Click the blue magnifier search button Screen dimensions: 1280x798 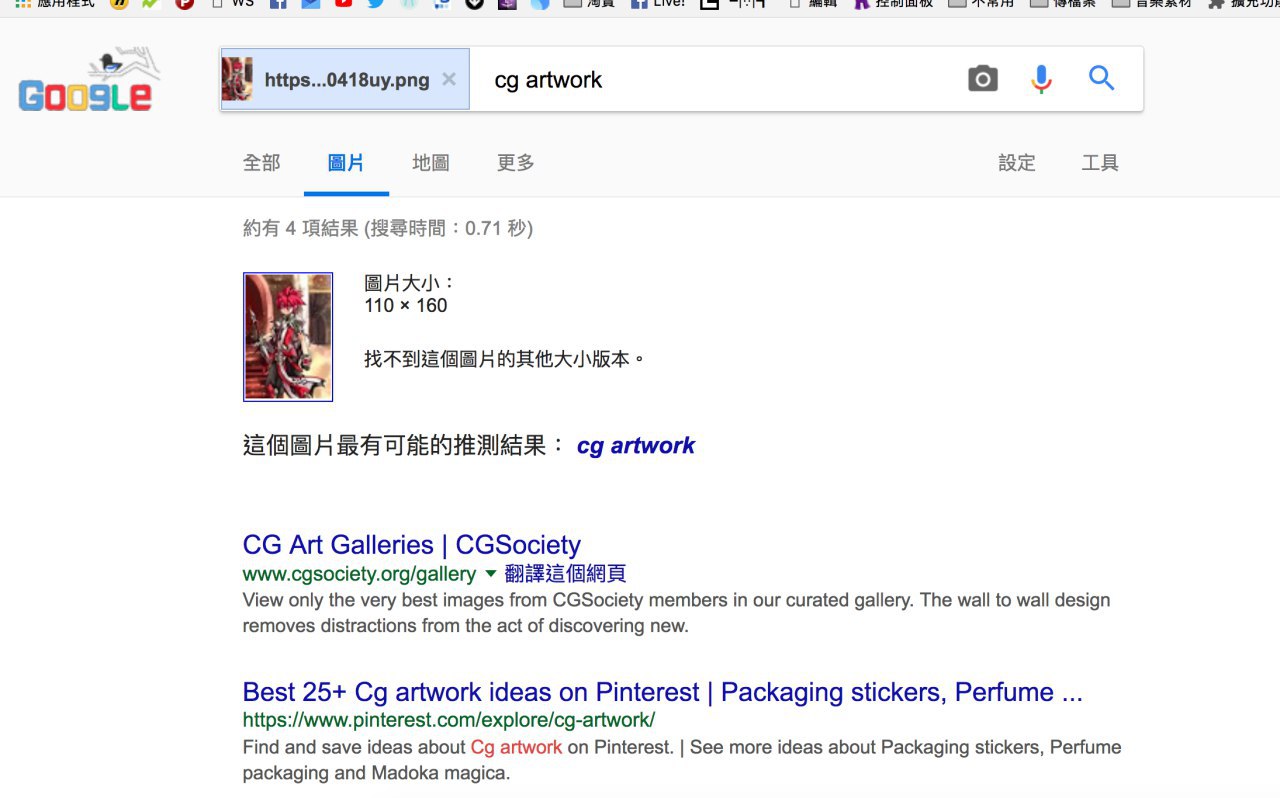1101,78
